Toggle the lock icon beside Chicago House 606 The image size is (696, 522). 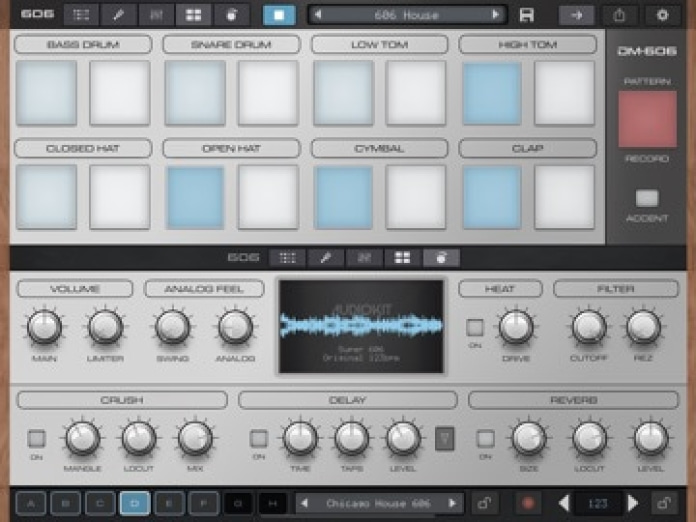click(x=484, y=503)
